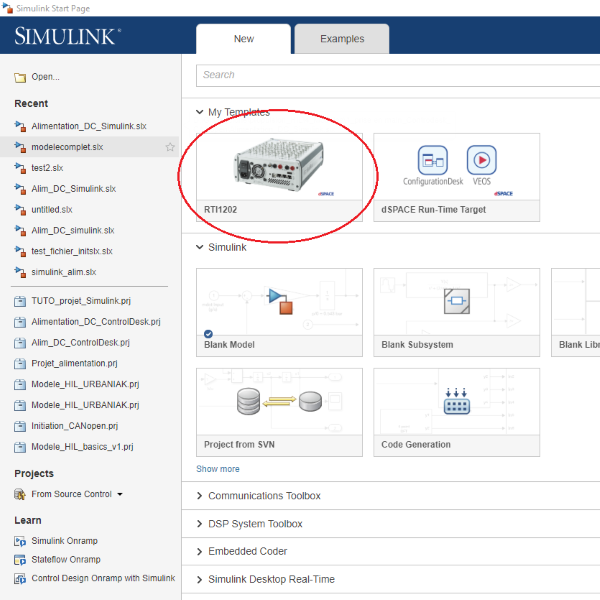Screen dimensions: 600x600
Task: Click the model icon beside untitled.slx
Action: click(20, 209)
